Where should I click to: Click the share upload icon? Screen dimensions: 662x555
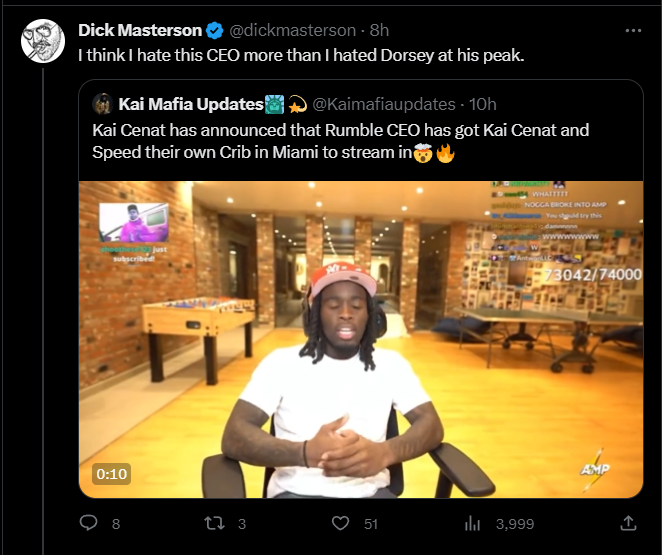click(628, 523)
